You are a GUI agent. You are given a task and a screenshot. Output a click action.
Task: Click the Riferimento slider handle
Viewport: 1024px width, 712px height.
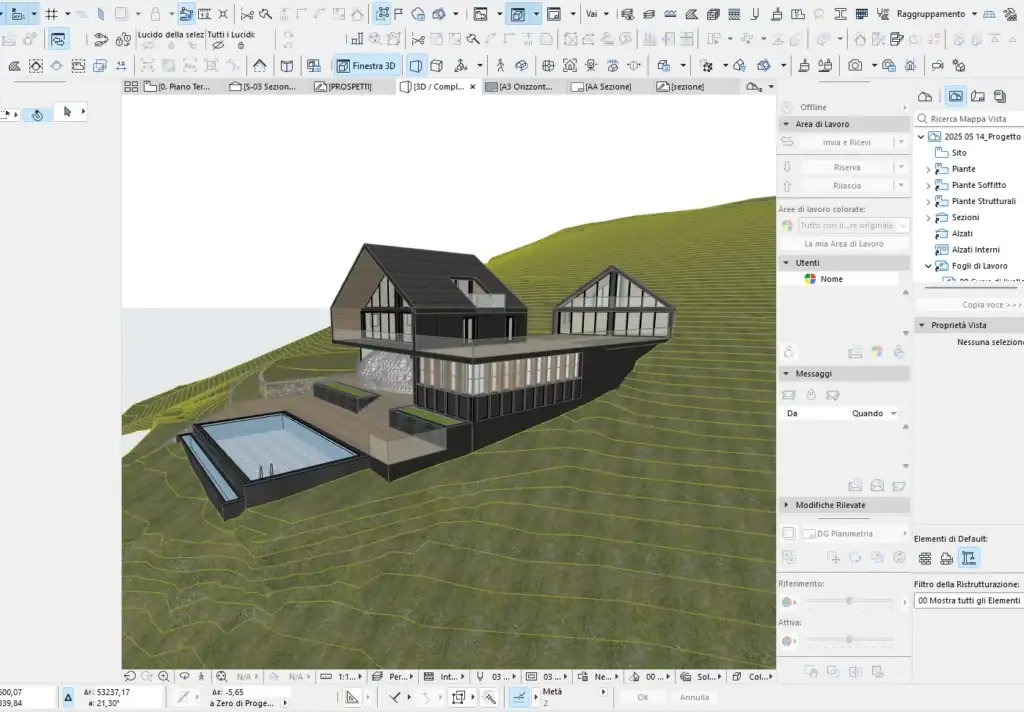point(849,601)
